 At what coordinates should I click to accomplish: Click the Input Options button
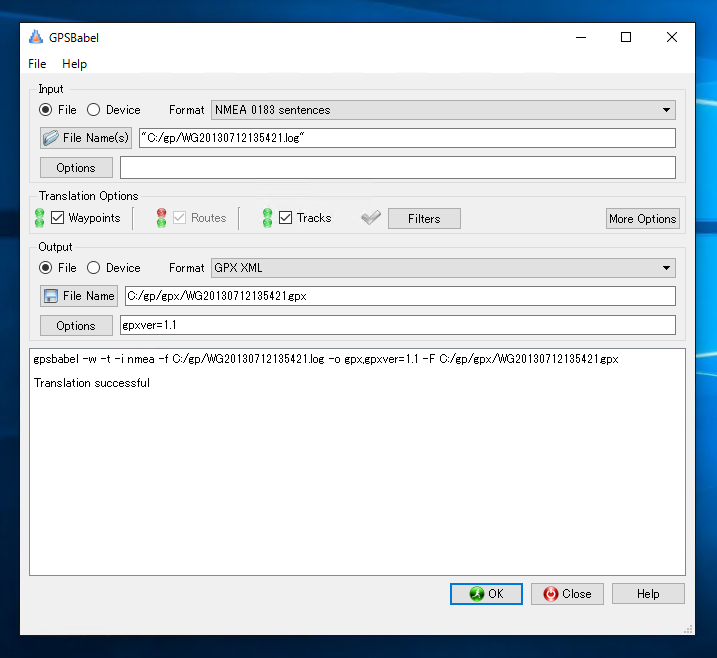tap(76, 168)
